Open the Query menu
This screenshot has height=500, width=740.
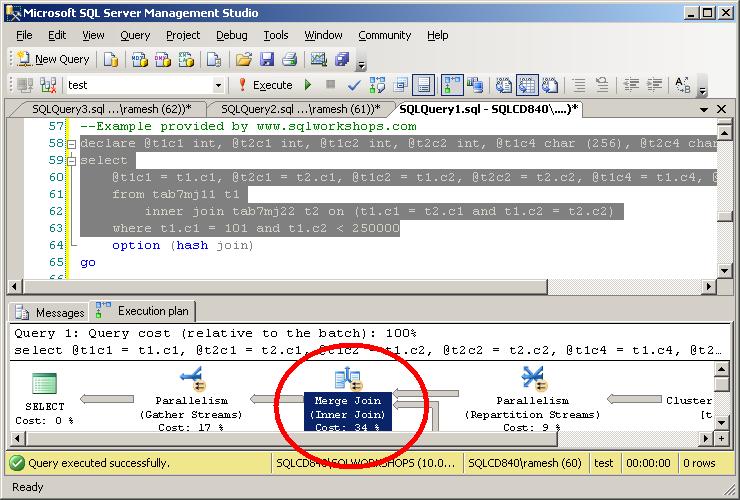click(135, 35)
